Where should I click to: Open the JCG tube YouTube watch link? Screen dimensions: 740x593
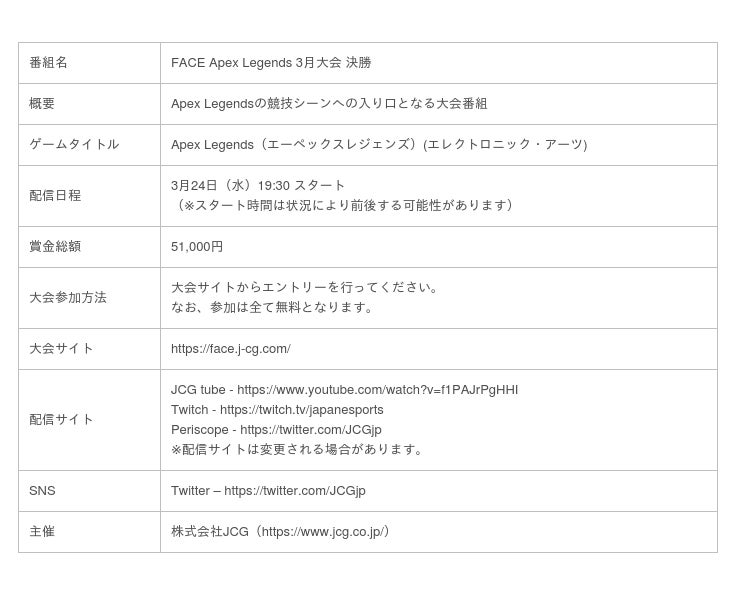tap(377, 390)
